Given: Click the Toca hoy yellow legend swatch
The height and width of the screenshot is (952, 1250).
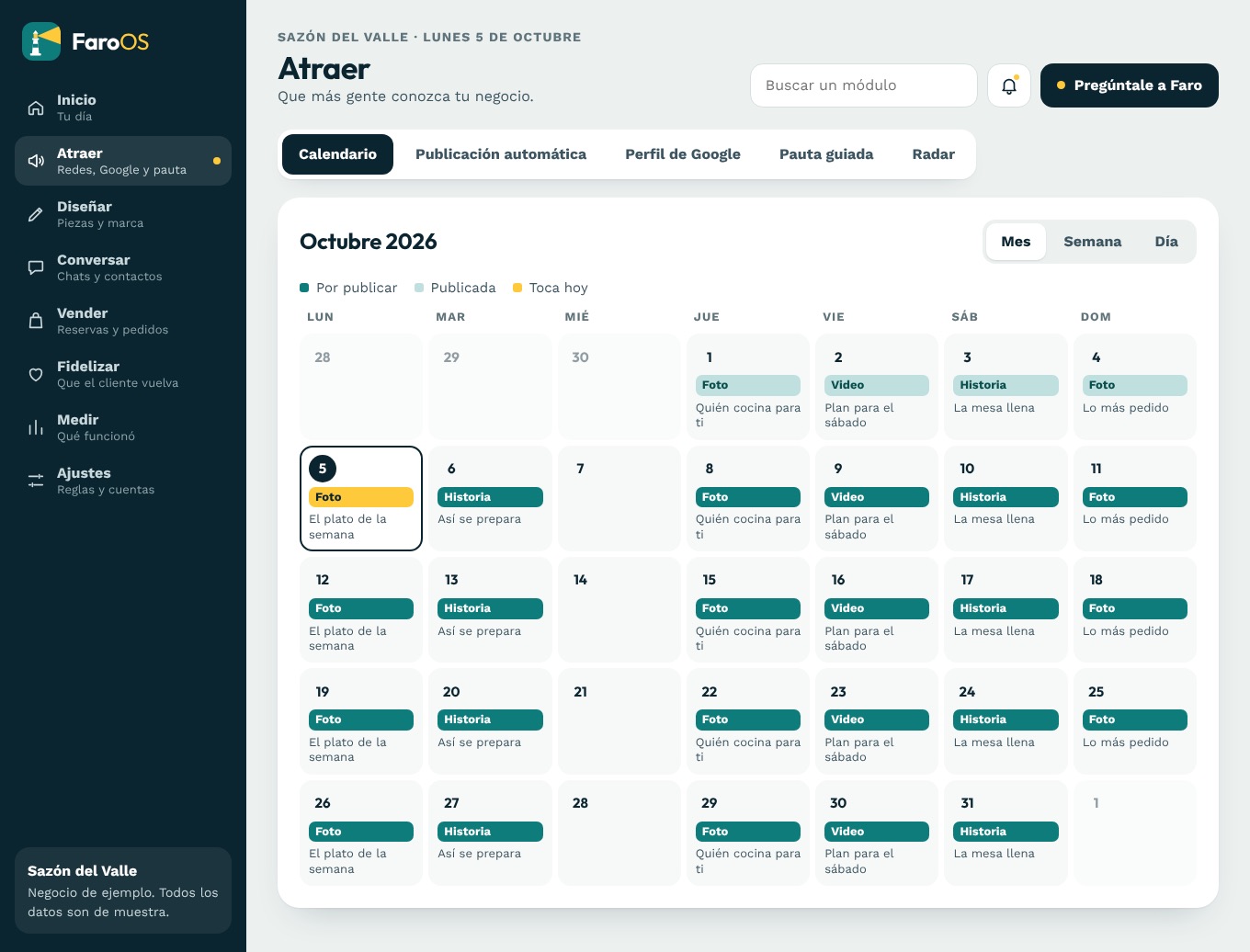Looking at the screenshot, I should [x=517, y=288].
